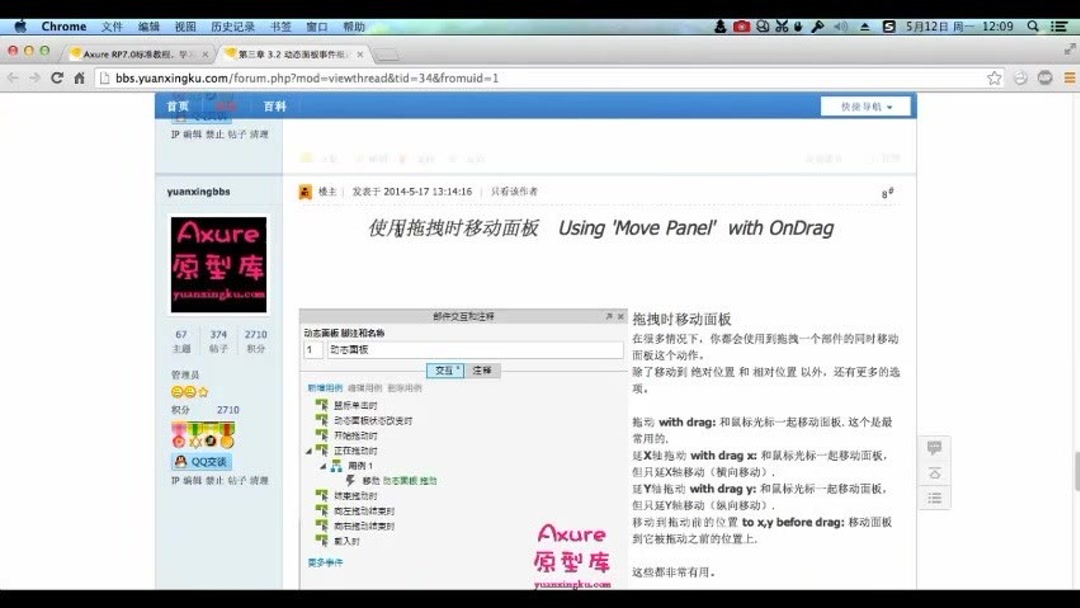Click the 结束拖动时 event icon
Screen dimensions: 1080x608
point(322,495)
